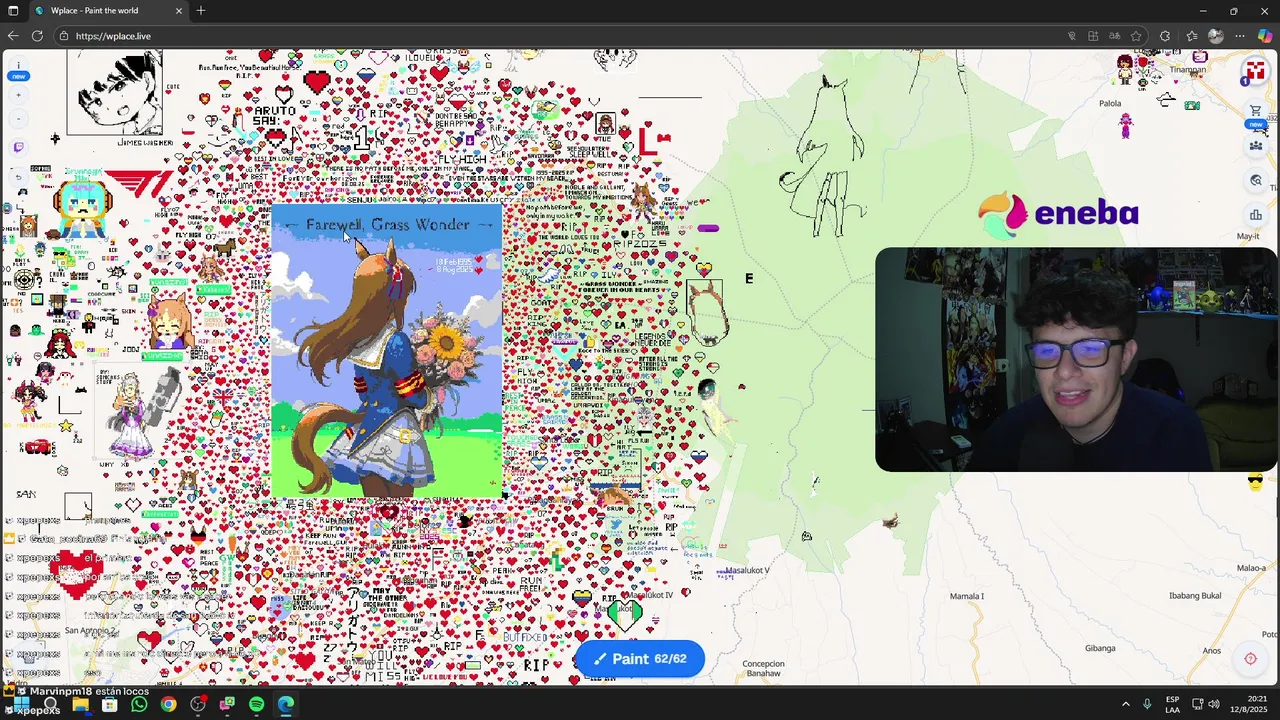This screenshot has width=1280, height=720.
Task: Click the explore search globe button
Action: (x=1256, y=181)
